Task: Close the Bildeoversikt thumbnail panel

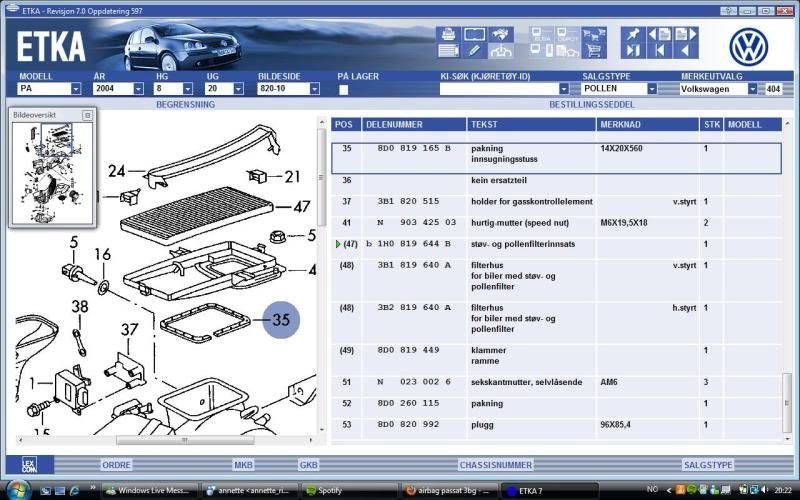Action: coord(87,115)
